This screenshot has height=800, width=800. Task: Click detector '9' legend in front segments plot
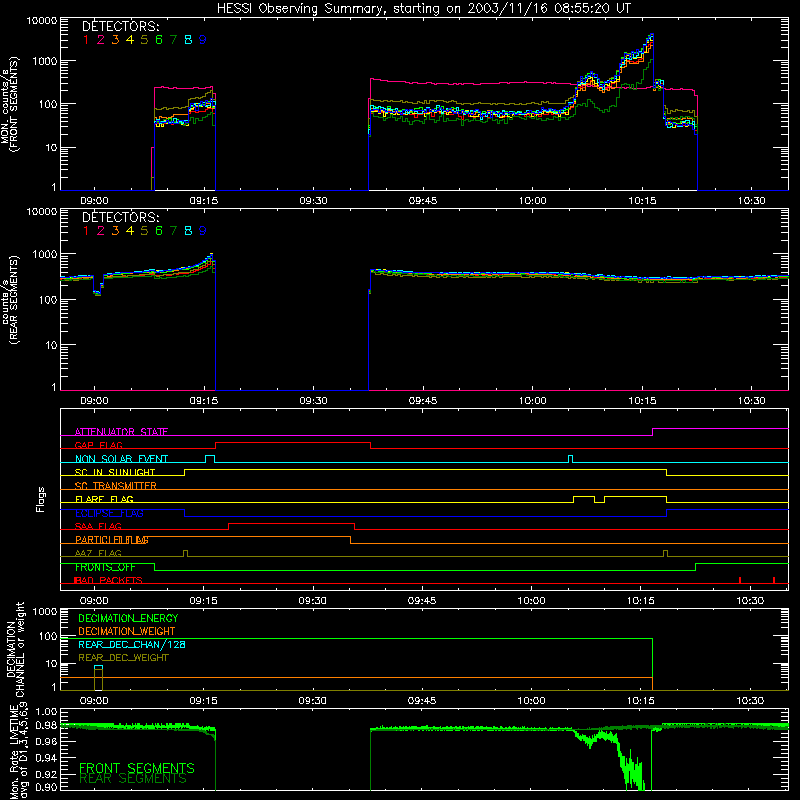pos(203,40)
